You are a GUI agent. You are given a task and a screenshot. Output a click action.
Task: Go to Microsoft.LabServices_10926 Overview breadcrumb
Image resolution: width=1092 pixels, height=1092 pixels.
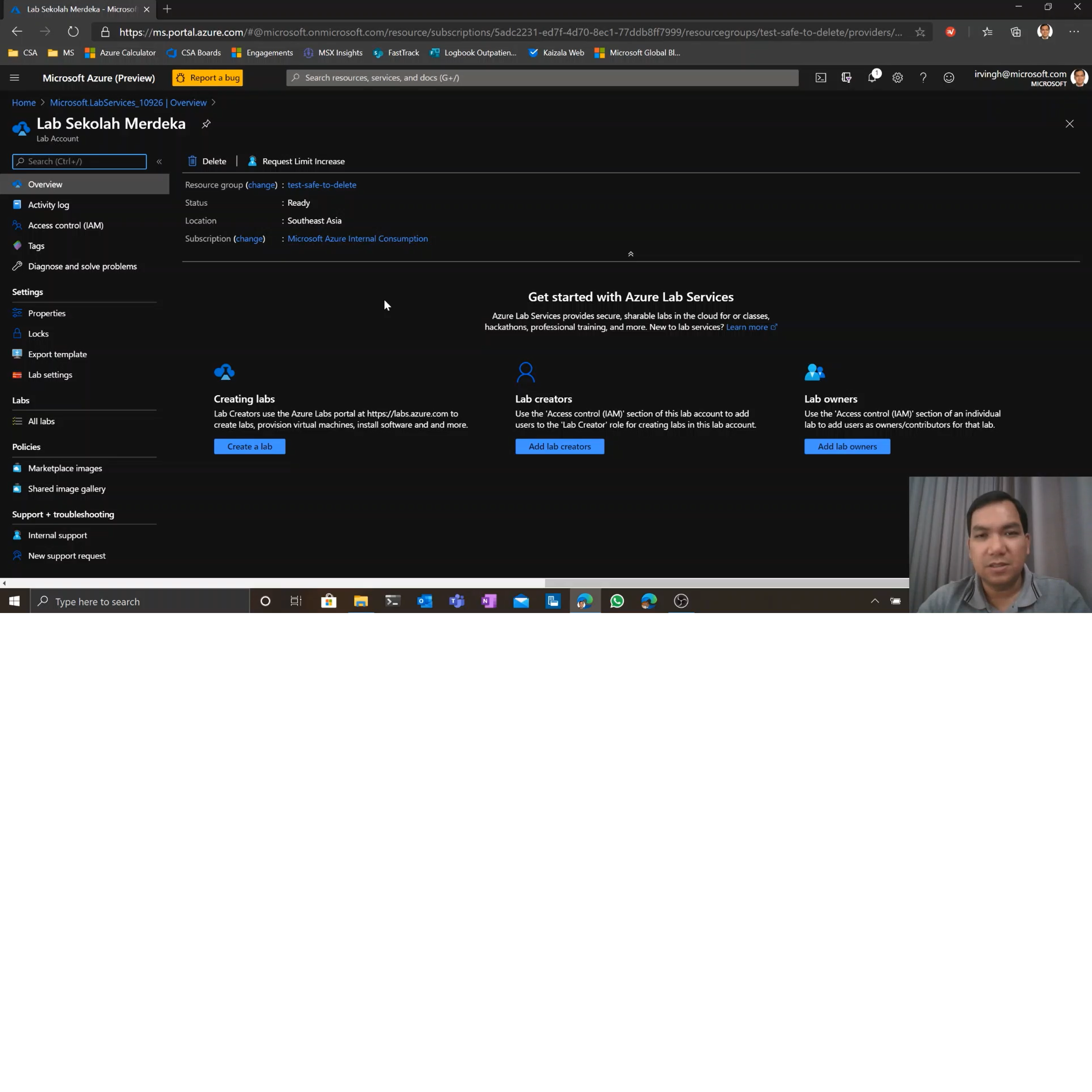128,102
